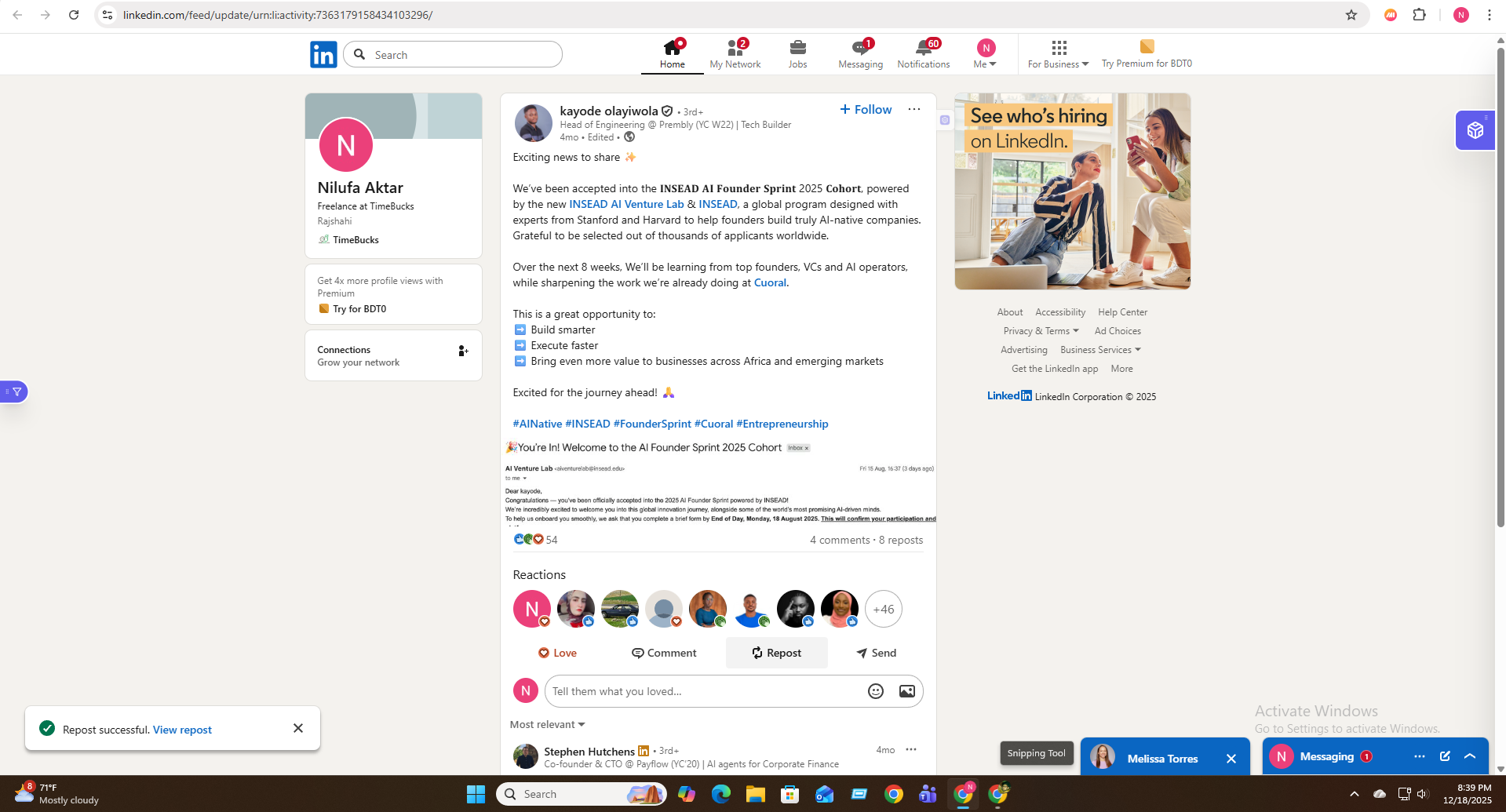Open the weather widget on taskbar
This screenshot has height=812, width=1506.
coord(57,793)
